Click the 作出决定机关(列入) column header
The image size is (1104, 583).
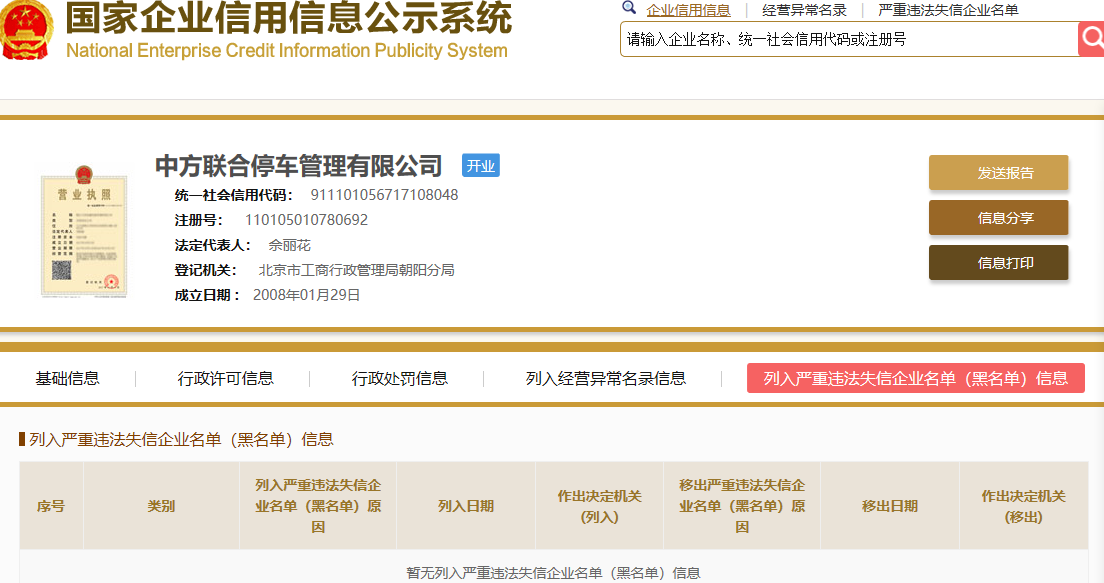click(x=599, y=506)
